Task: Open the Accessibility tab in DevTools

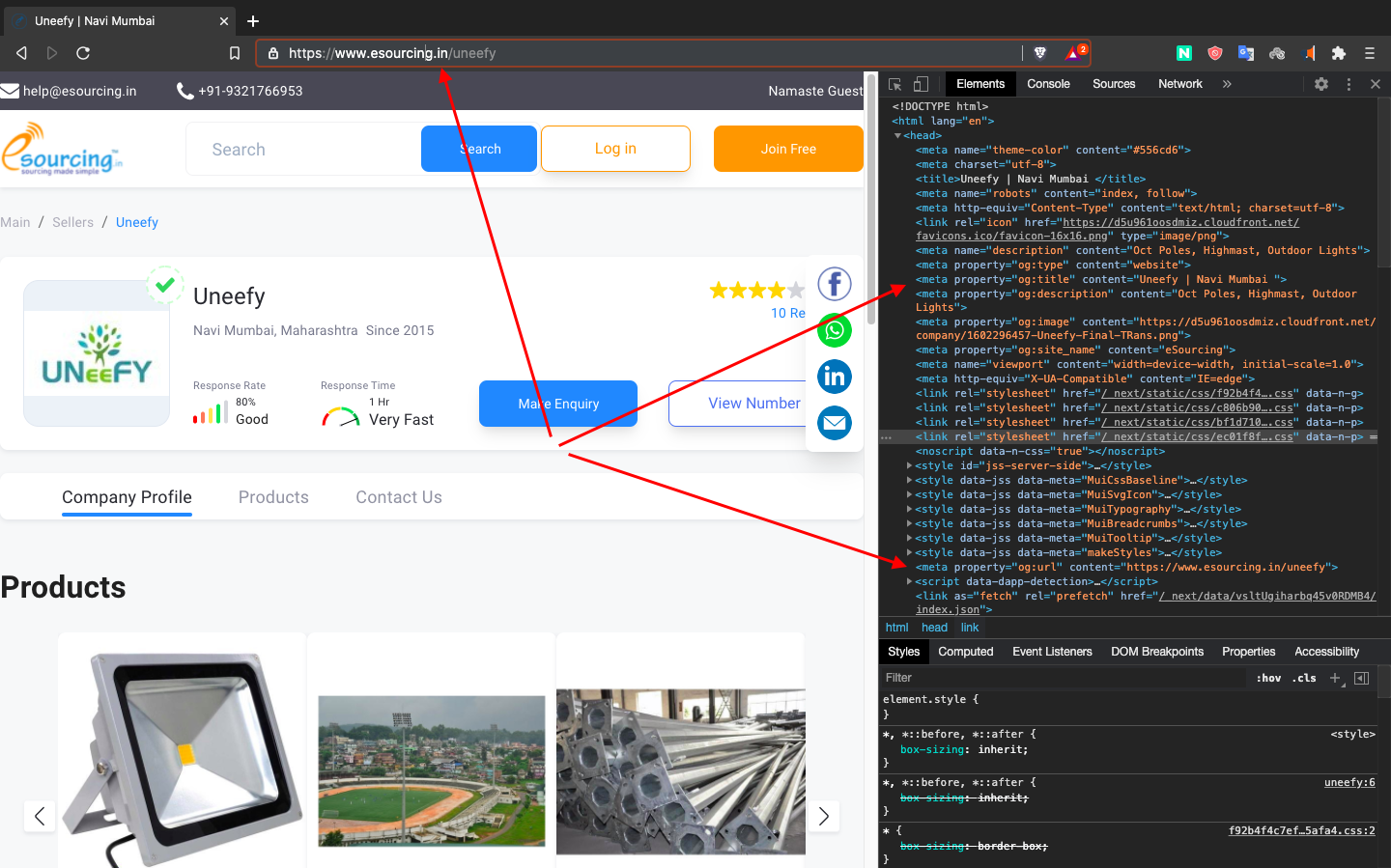Action: coord(1326,652)
